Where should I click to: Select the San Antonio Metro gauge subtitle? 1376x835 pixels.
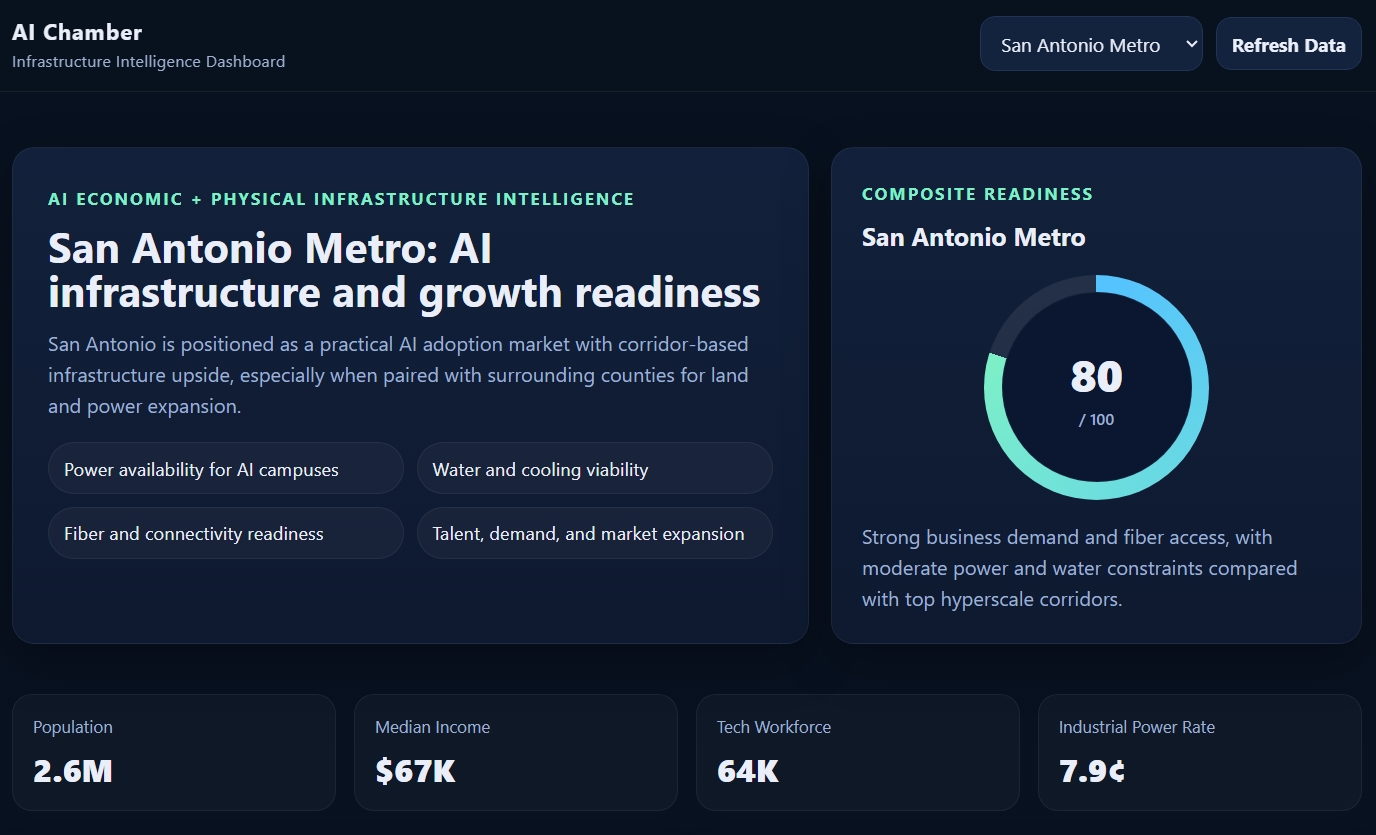pos(973,237)
